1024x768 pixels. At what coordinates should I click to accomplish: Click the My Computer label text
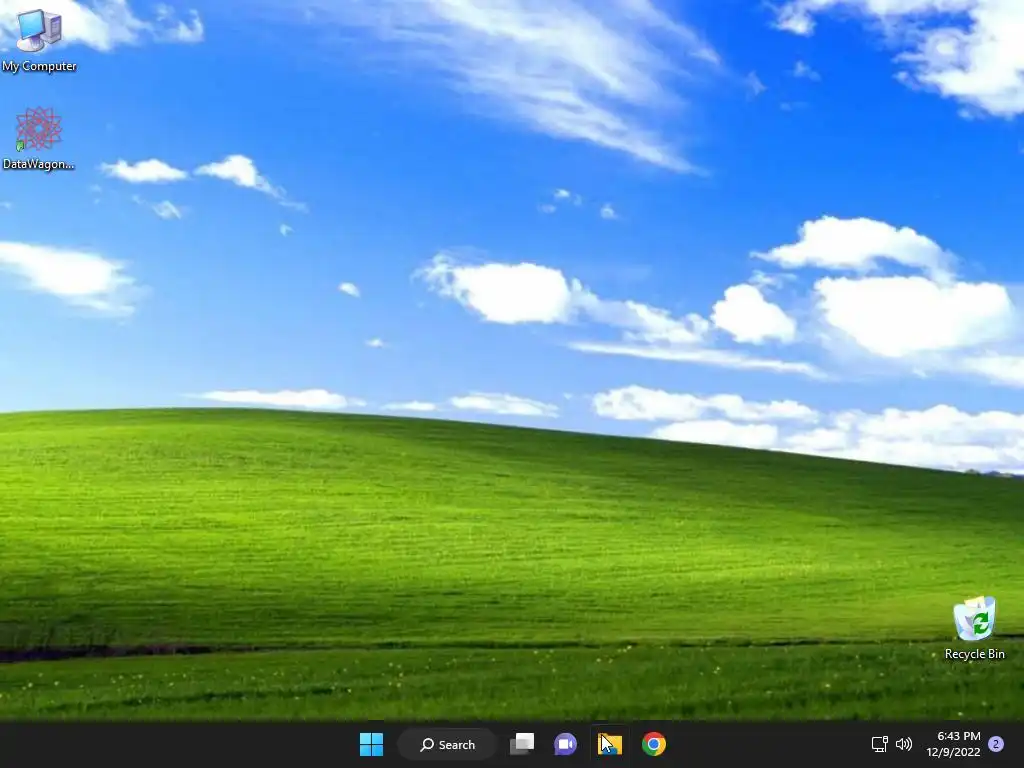point(39,66)
